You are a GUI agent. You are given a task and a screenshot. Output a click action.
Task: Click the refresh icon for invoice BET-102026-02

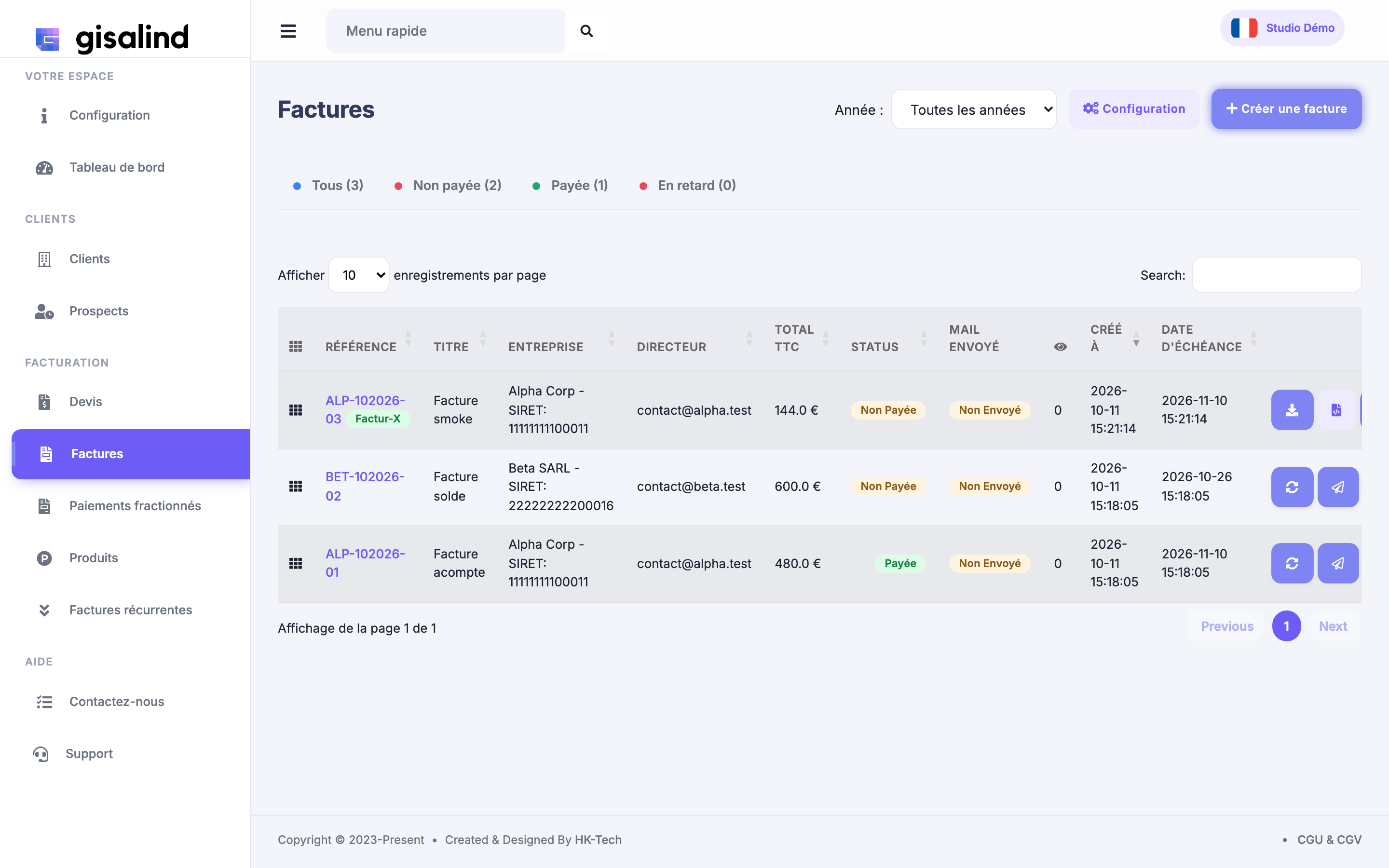tap(1292, 487)
